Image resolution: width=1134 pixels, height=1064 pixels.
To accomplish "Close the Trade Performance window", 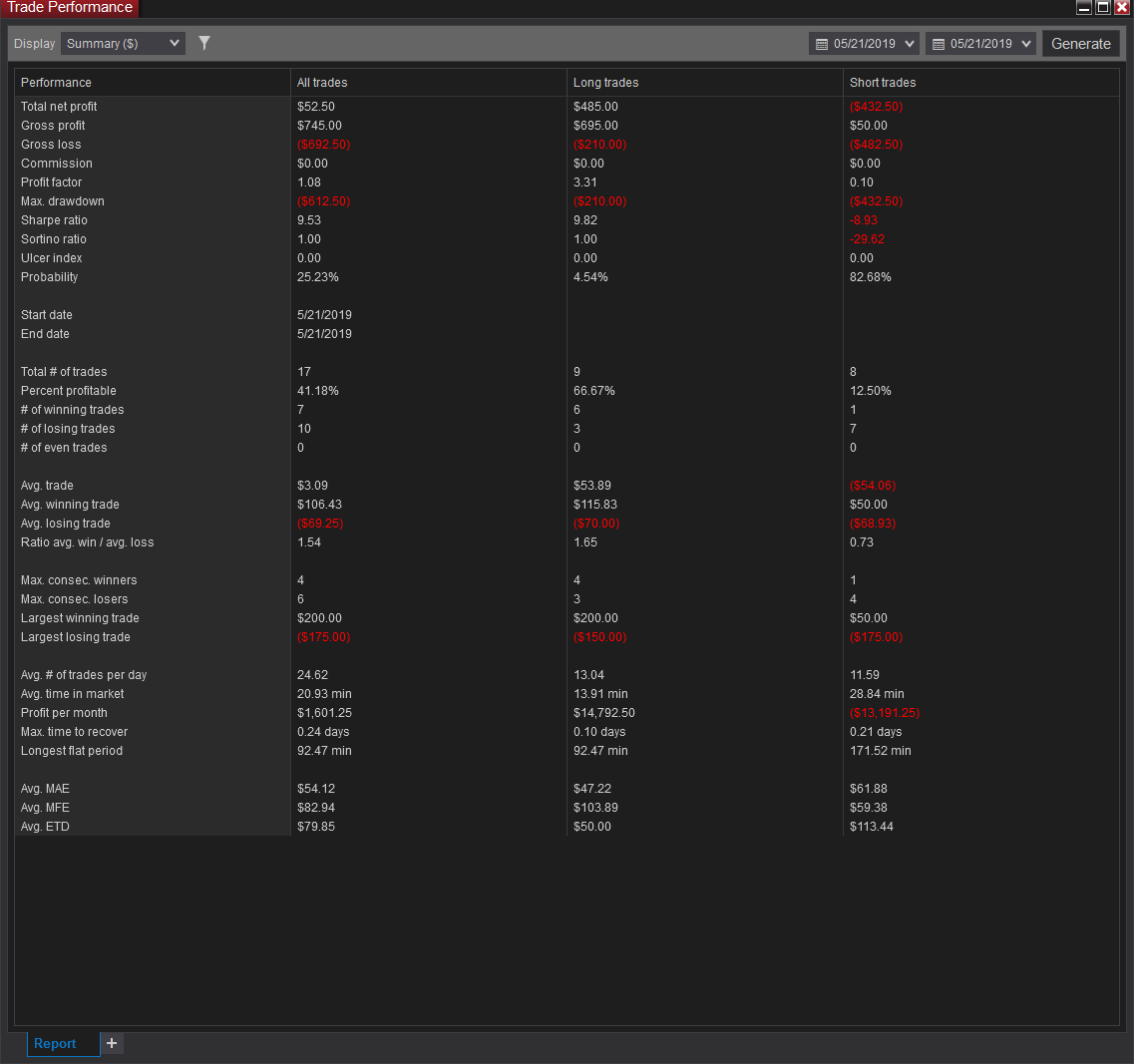I will coord(1122,7).
